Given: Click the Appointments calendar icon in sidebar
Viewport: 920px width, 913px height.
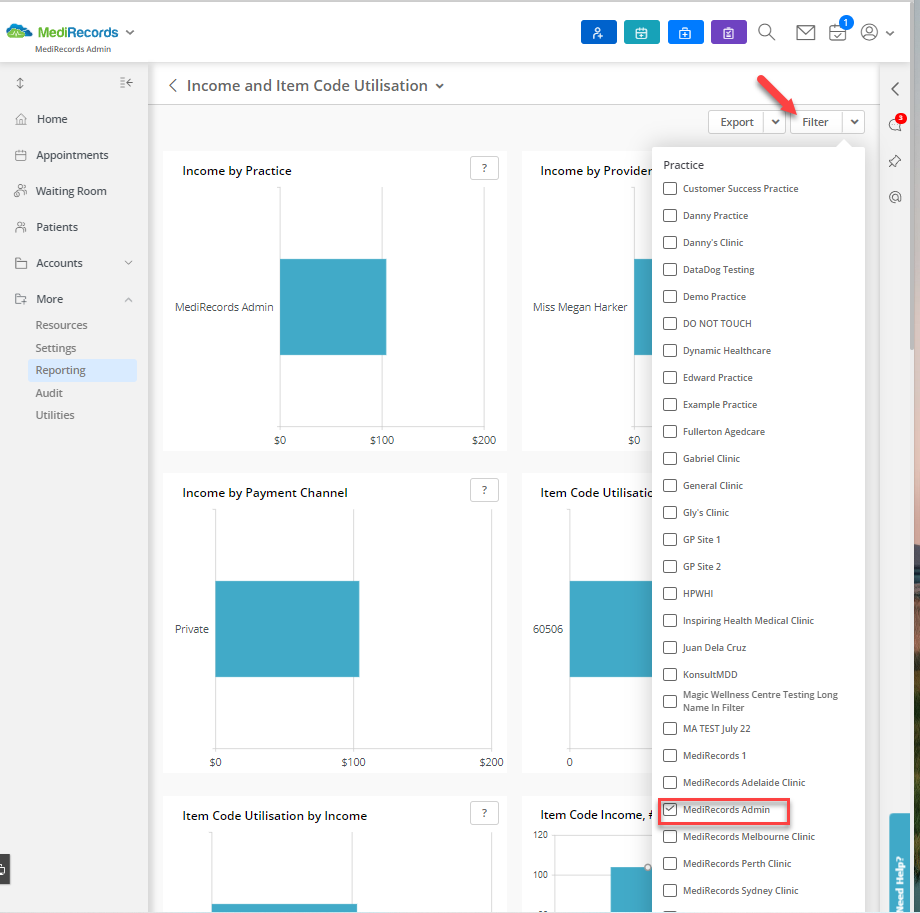Looking at the screenshot, I should point(21,155).
